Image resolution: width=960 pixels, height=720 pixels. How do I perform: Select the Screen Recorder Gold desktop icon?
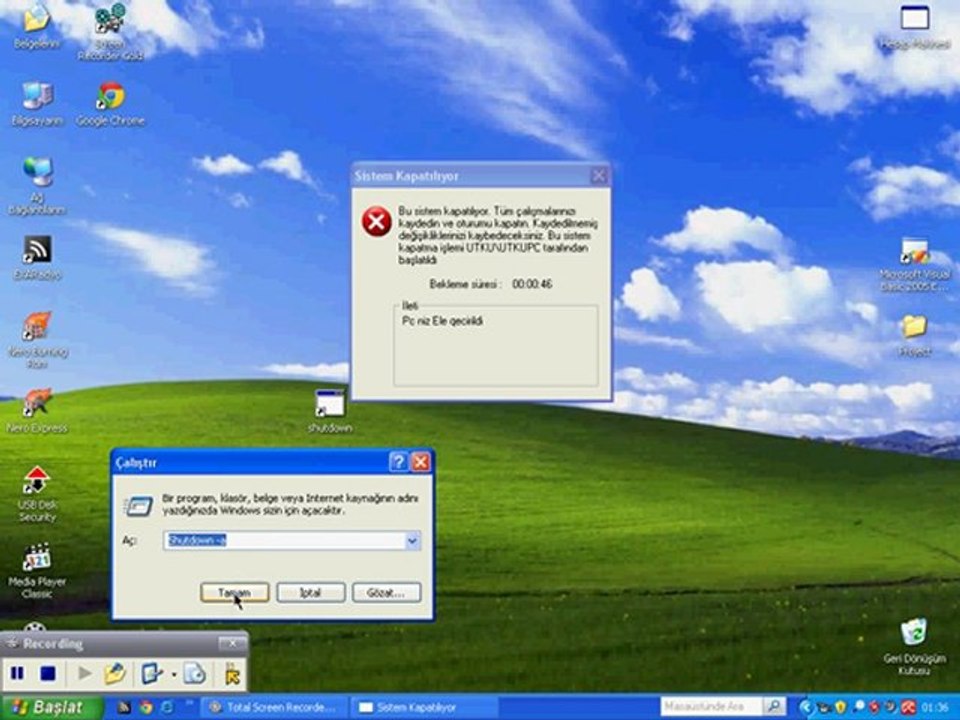click(x=110, y=31)
